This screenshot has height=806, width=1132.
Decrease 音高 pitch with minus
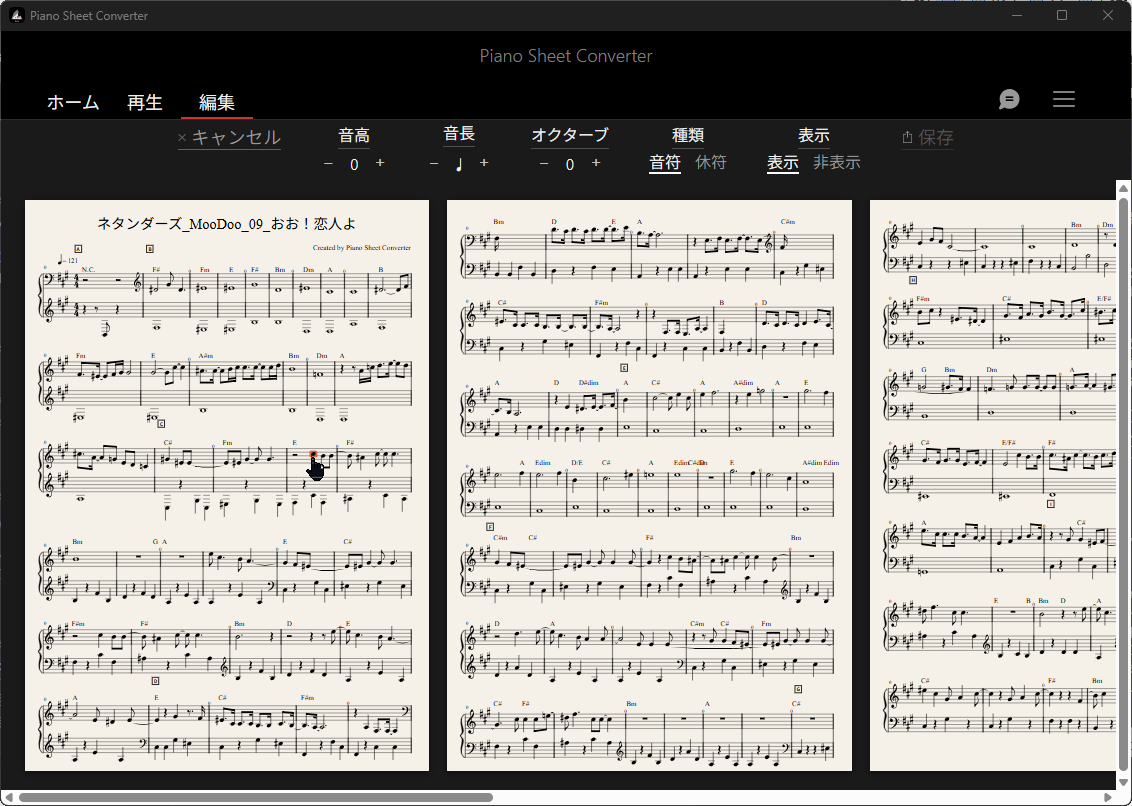click(x=328, y=164)
